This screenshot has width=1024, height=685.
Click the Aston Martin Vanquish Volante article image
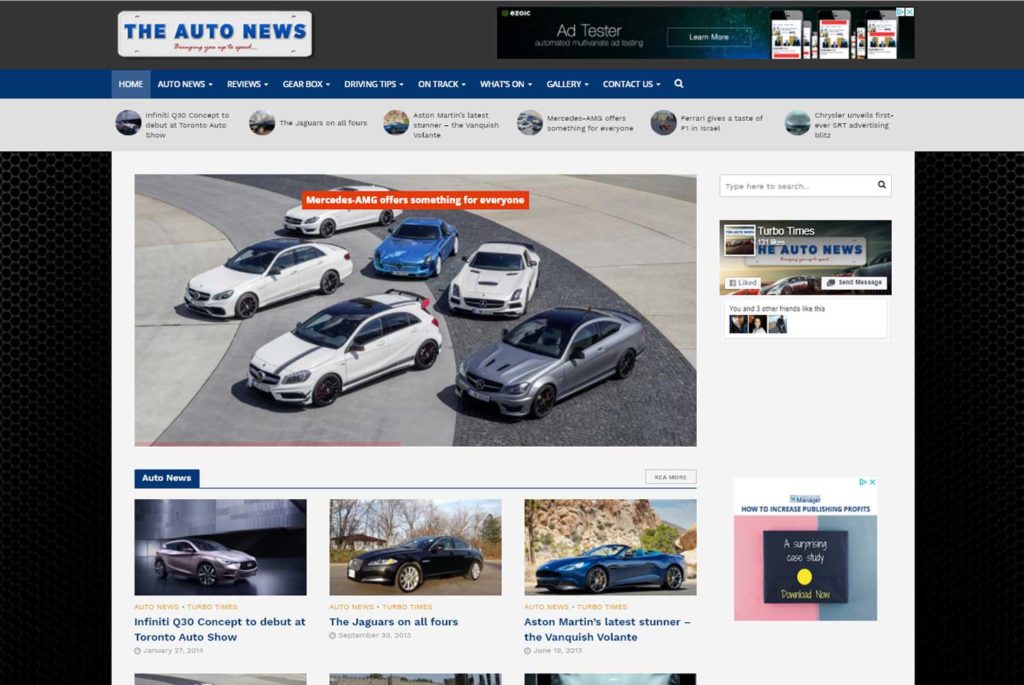(x=610, y=547)
